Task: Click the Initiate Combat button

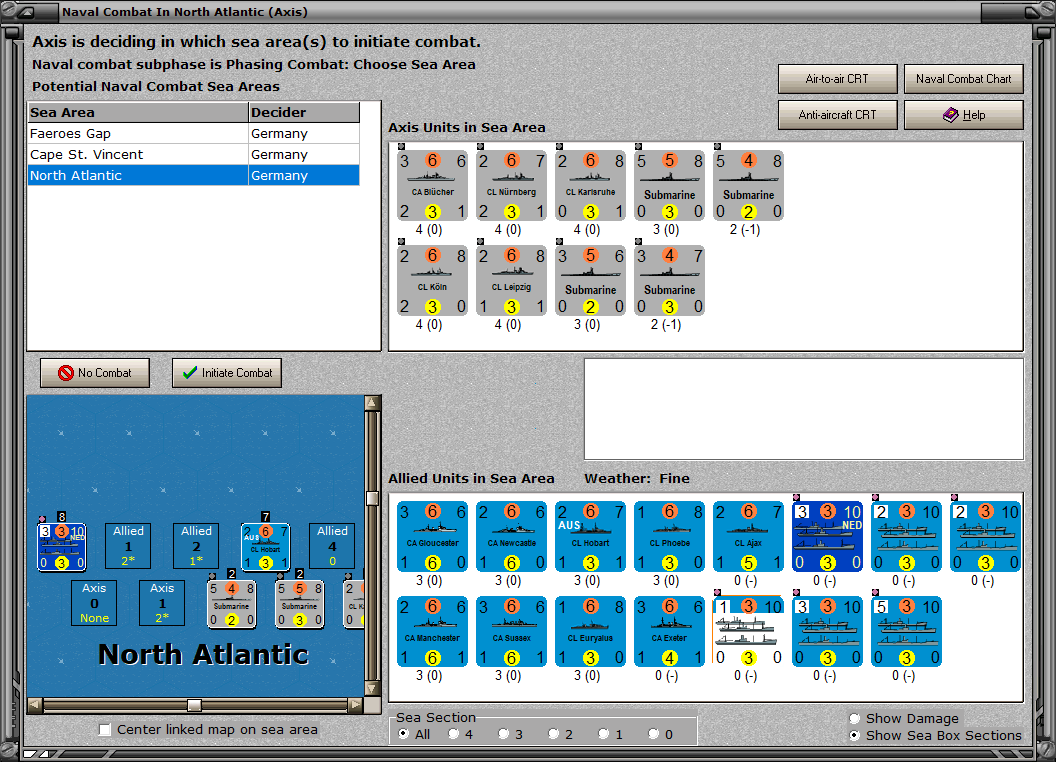Action: click(227, 373)
